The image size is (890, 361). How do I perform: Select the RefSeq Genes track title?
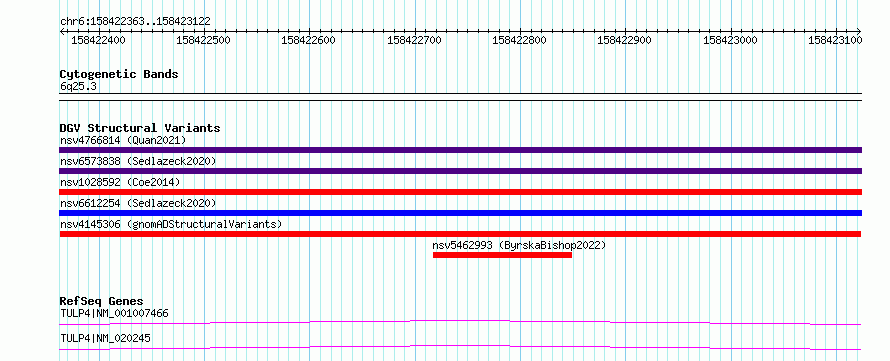[102, 301]
